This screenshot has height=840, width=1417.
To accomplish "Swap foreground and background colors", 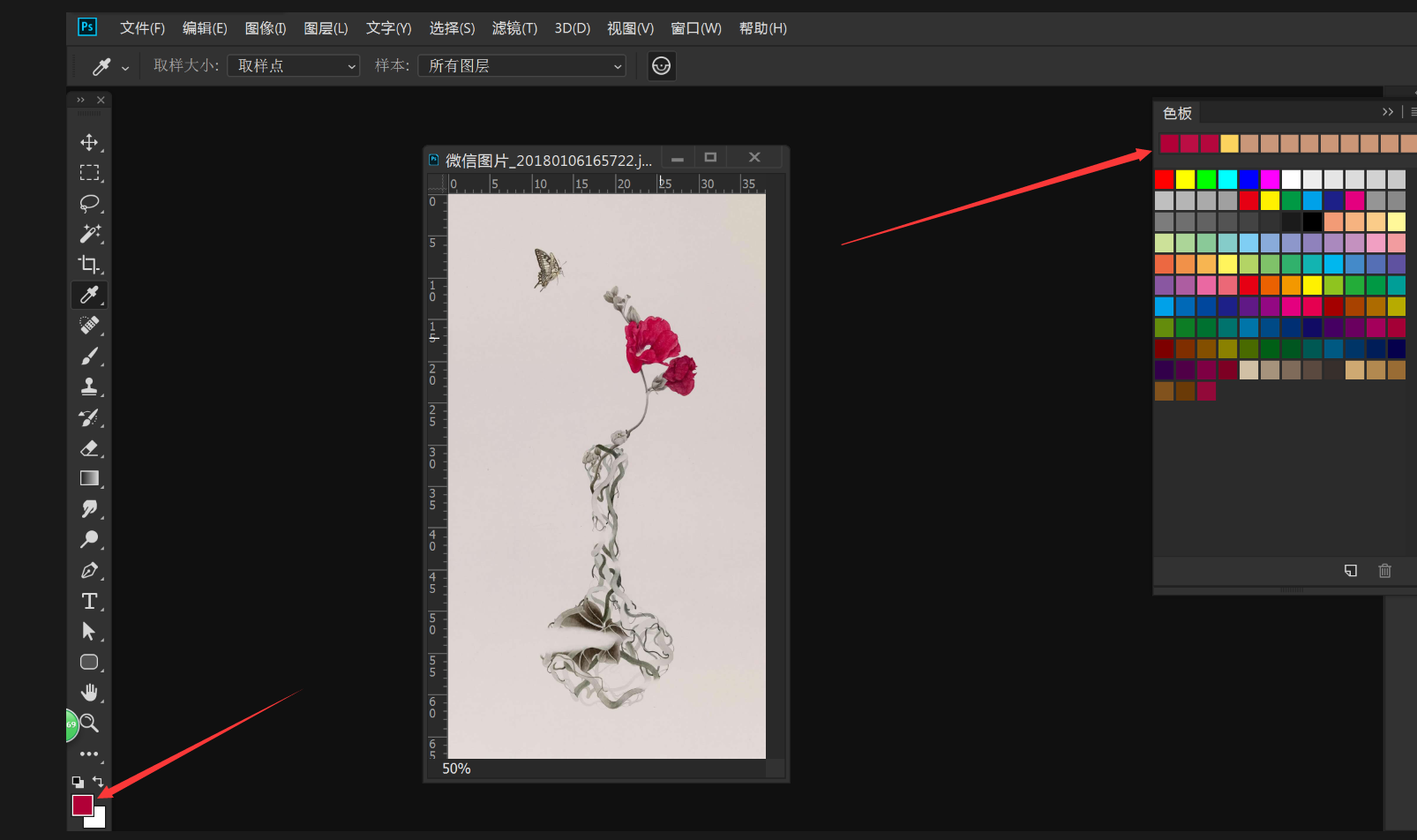I will coord(98,782).
